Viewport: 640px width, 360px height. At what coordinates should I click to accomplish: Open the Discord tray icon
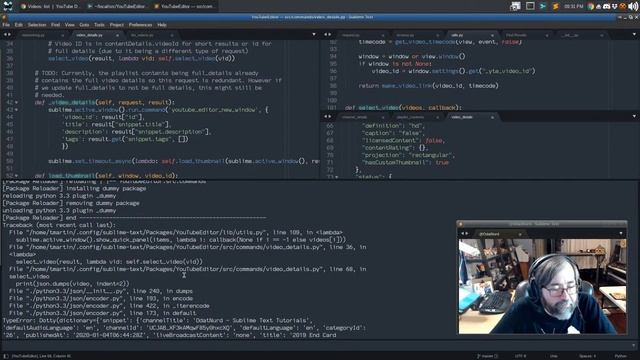tap(607, 7)
